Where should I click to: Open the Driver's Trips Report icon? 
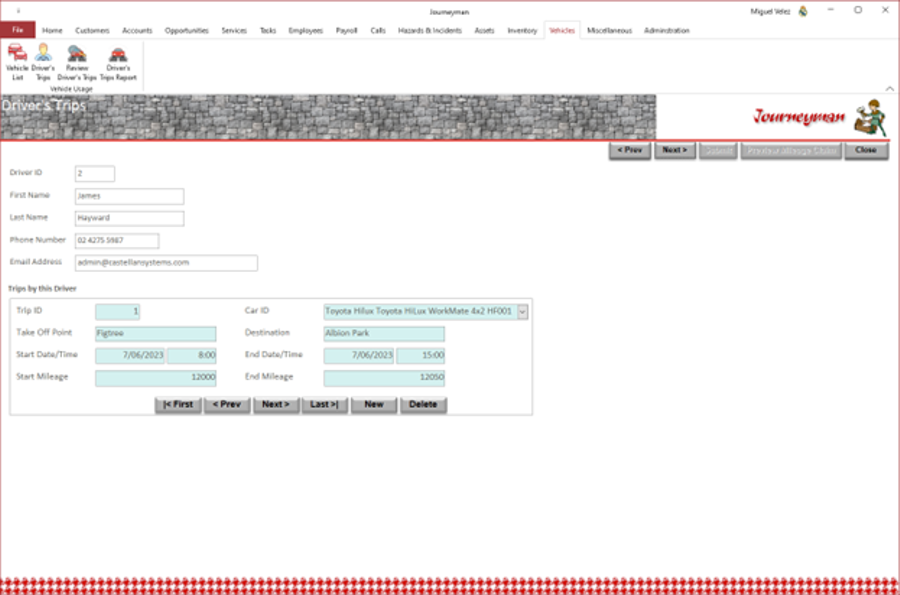click(118, 63)
